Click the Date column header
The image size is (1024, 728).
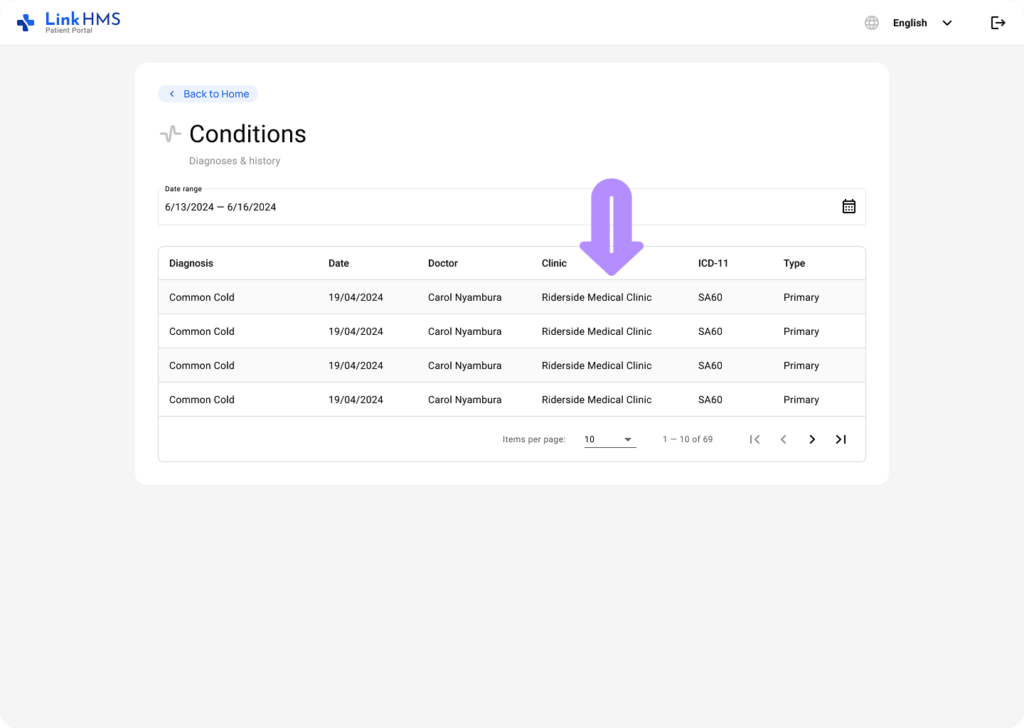point(338,263)
